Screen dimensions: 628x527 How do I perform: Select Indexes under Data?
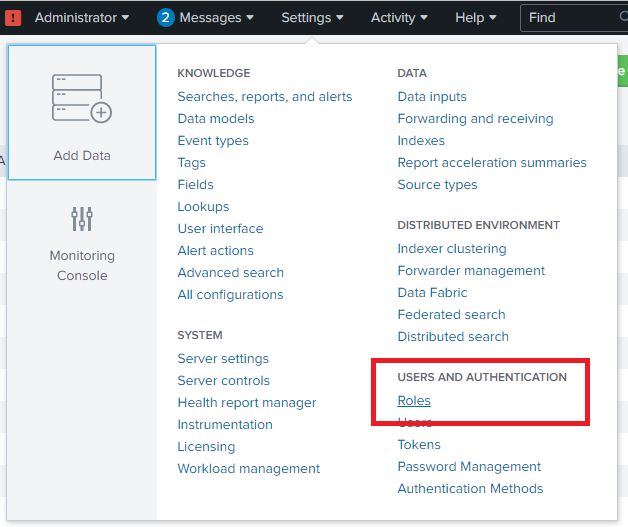pos(421,141)
